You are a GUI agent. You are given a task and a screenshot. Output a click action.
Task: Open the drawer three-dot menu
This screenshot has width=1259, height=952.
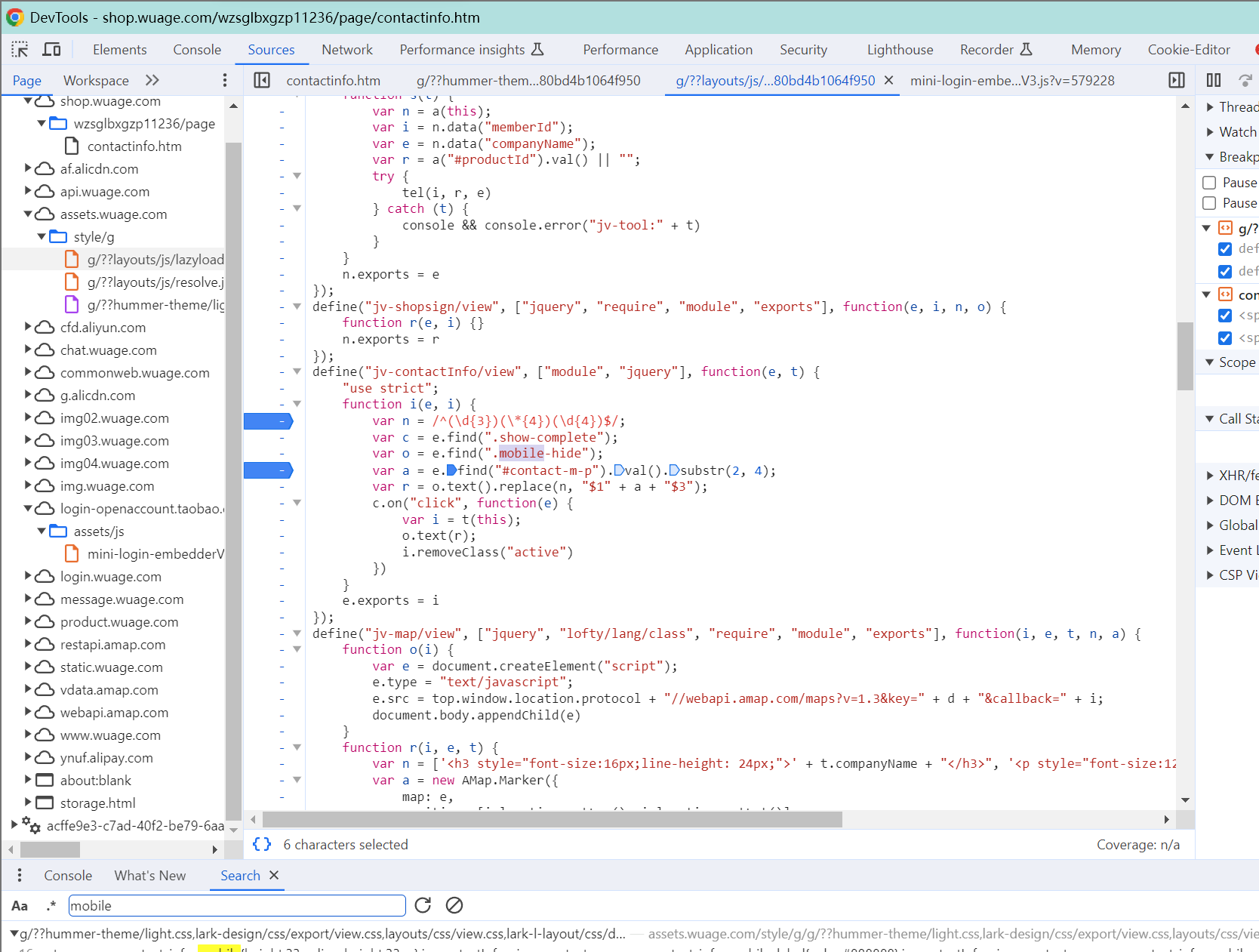pyautogui.click(x=20, y=875)
